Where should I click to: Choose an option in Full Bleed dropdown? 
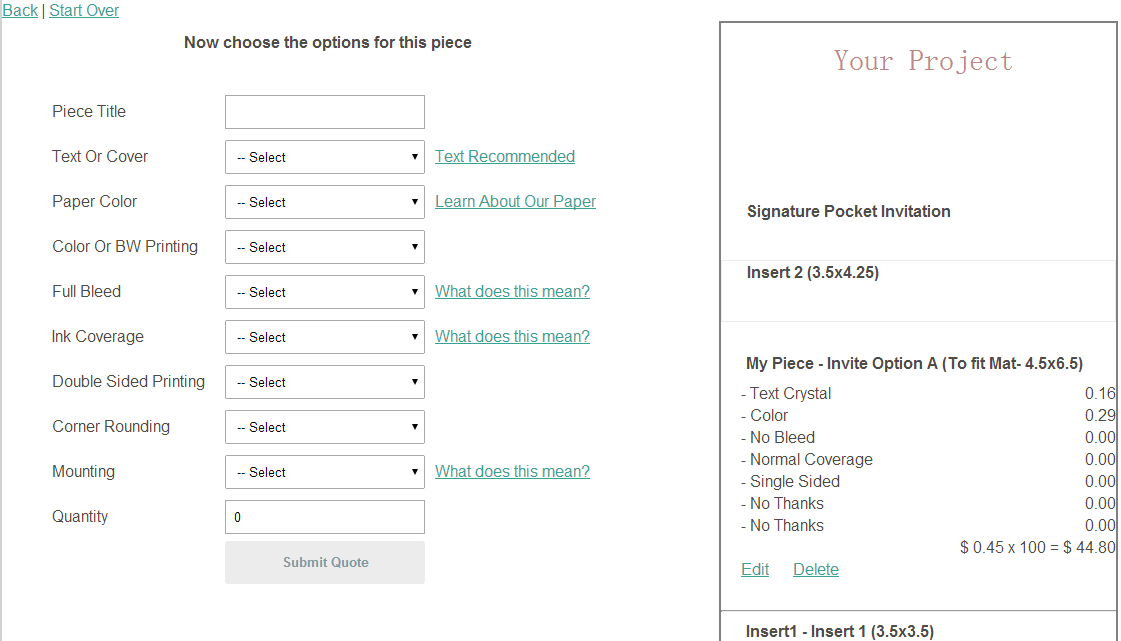(x=324, y=292)
